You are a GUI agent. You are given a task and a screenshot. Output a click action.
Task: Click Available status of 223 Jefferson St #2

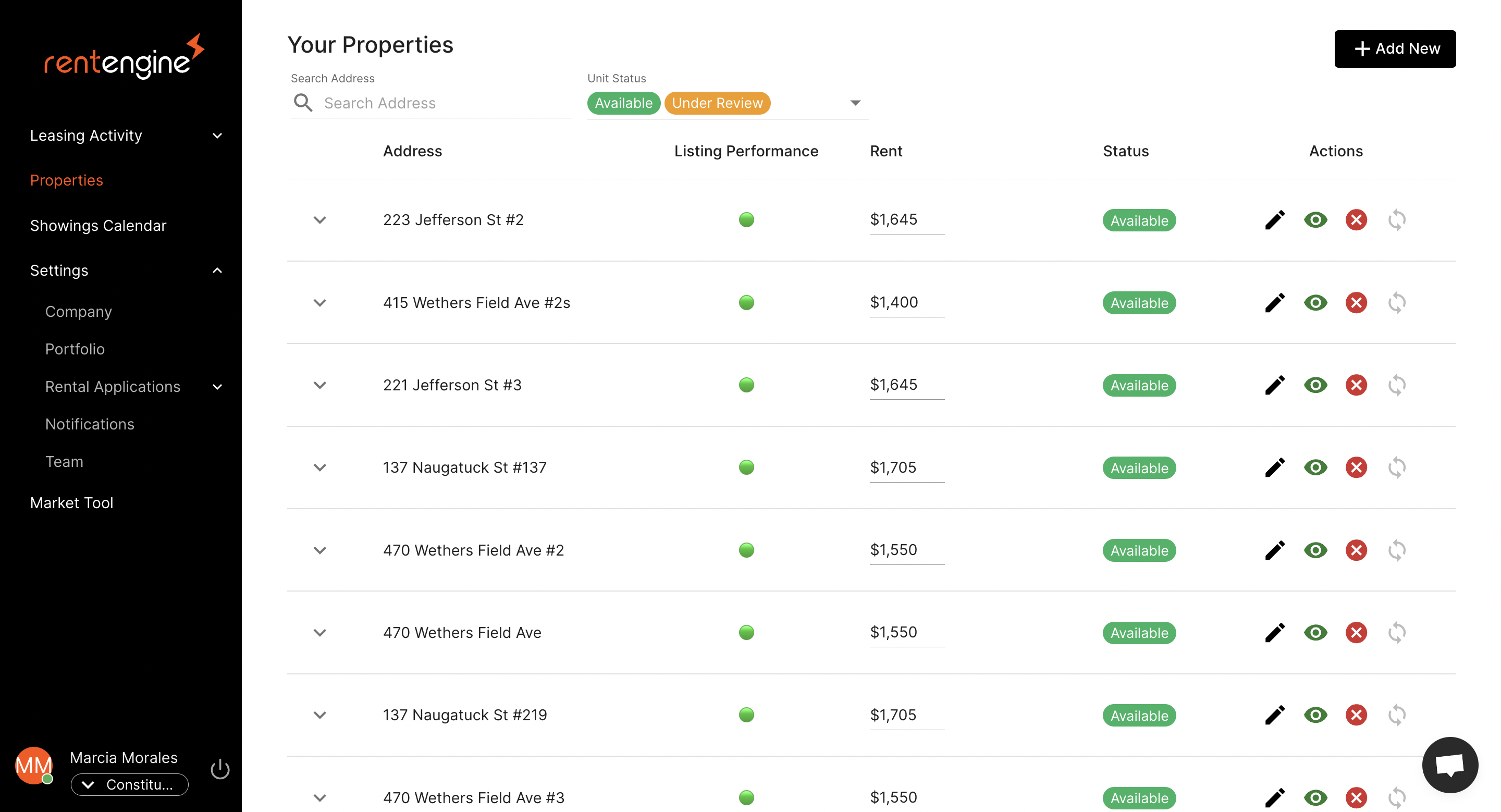coord(1139,220)
